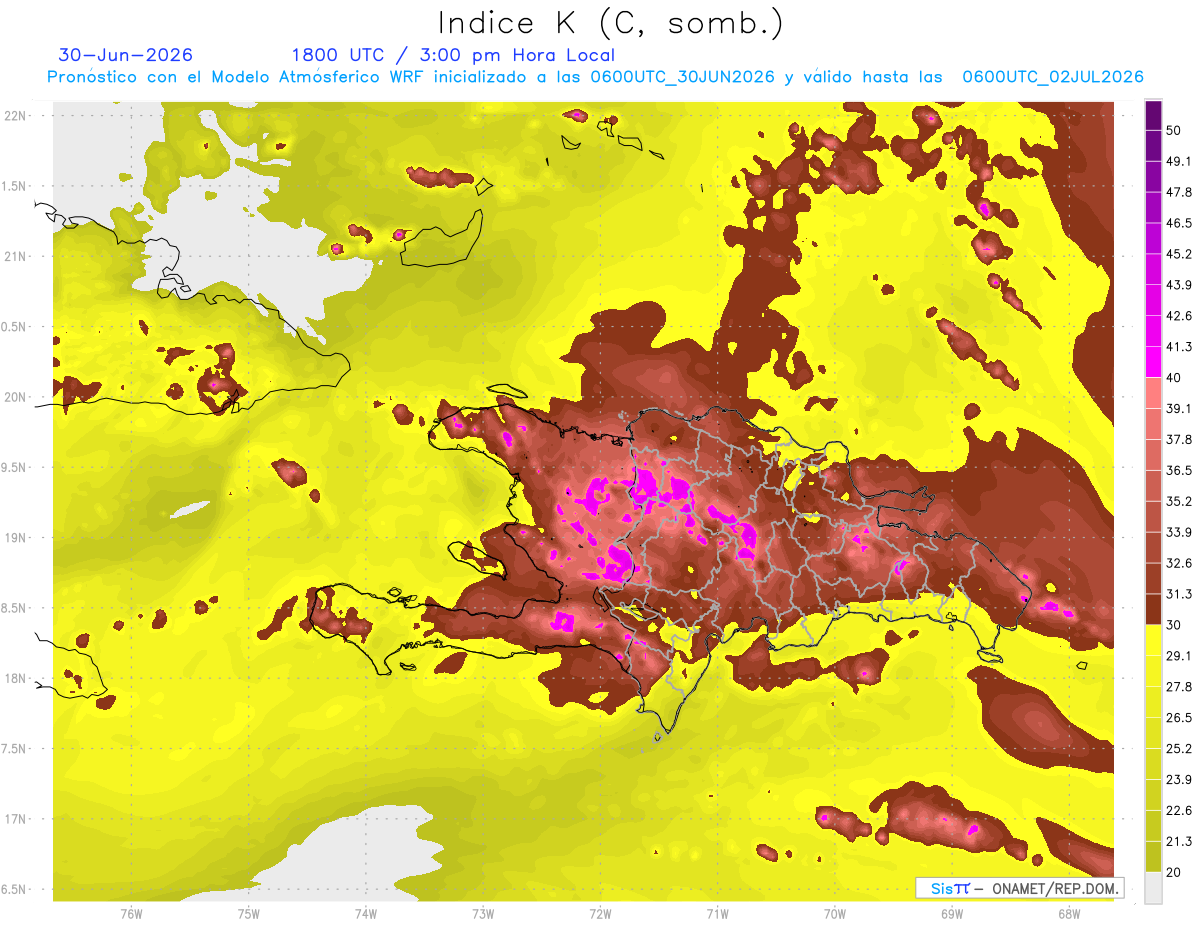Click the "73W" longitude label
Viewport: 1200px width, 927px height.
tap(483, 913)
